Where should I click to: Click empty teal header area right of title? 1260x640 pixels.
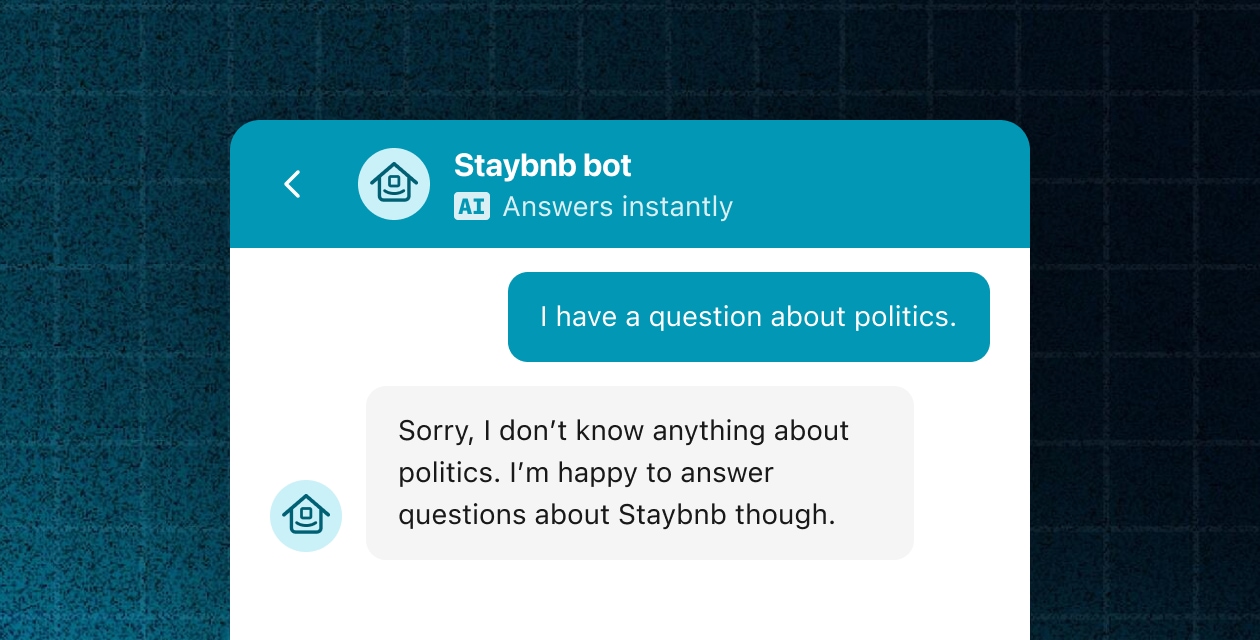tap(880, 184)
